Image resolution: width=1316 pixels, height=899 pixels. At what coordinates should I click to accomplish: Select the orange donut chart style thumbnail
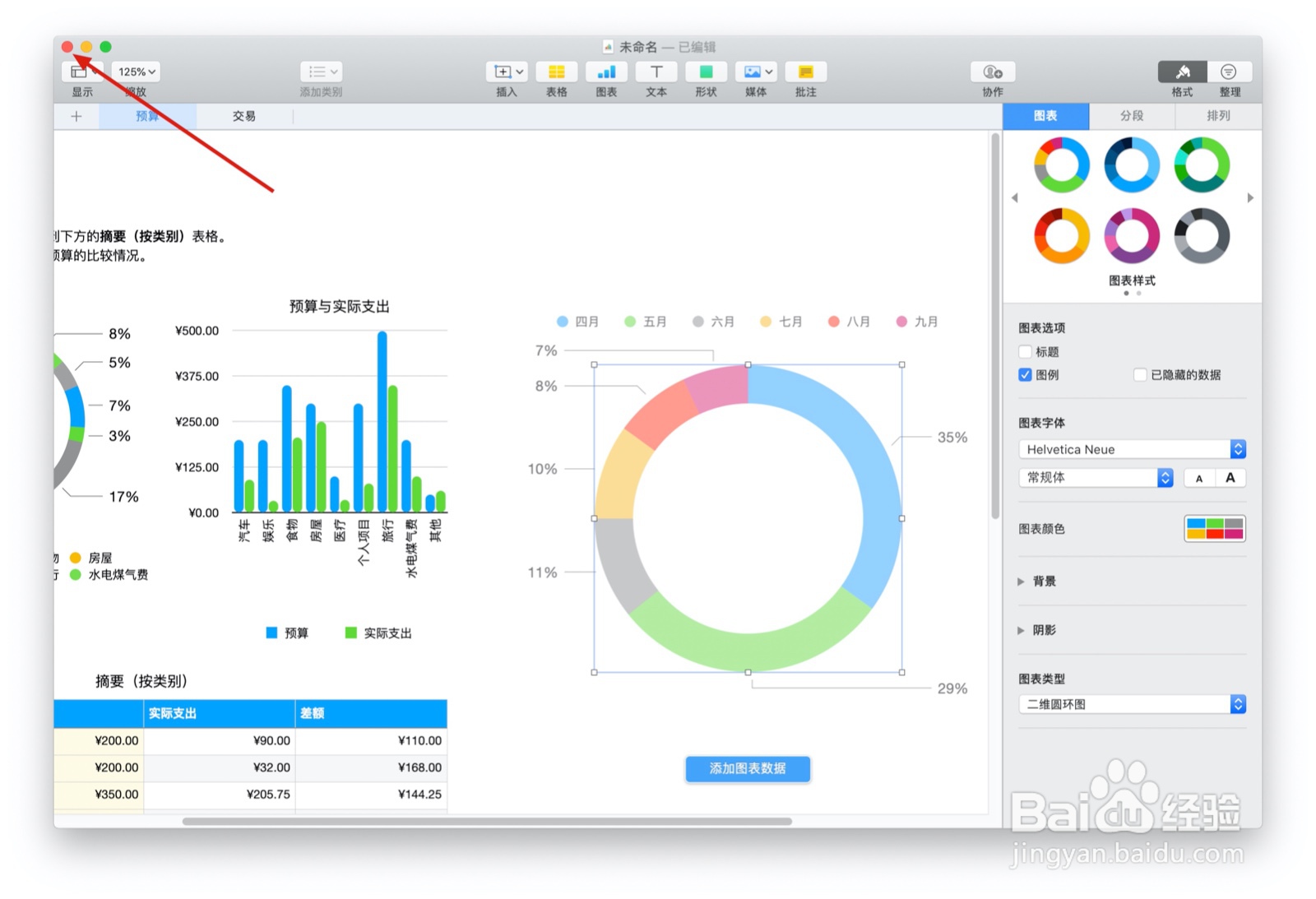[x=1061, y=237]
